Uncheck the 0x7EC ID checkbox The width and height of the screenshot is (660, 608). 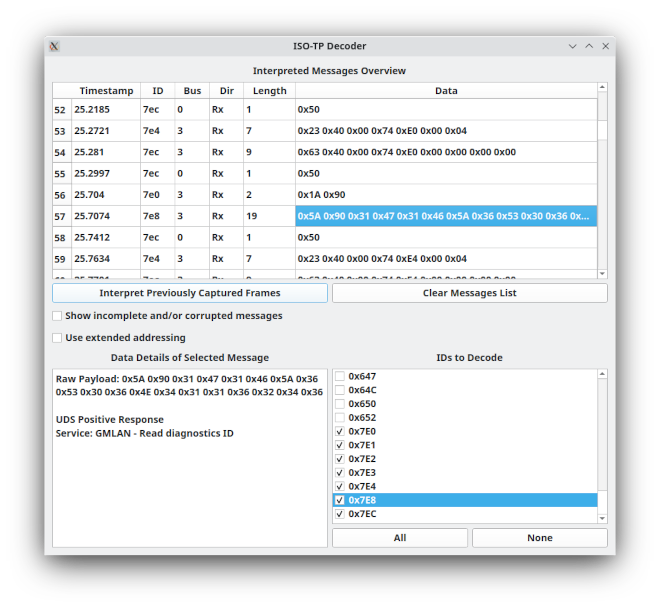click(340, 514)
